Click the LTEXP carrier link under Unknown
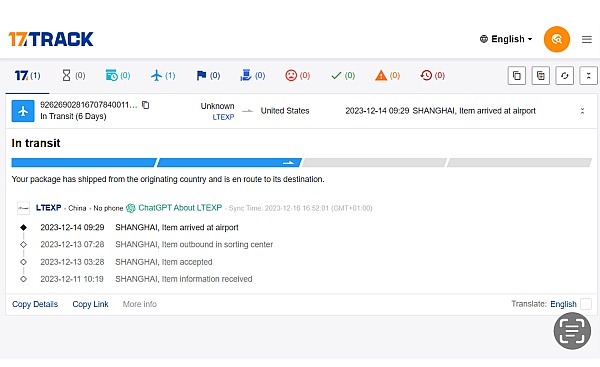Screen dimensions: 600x367 (223, 117)
